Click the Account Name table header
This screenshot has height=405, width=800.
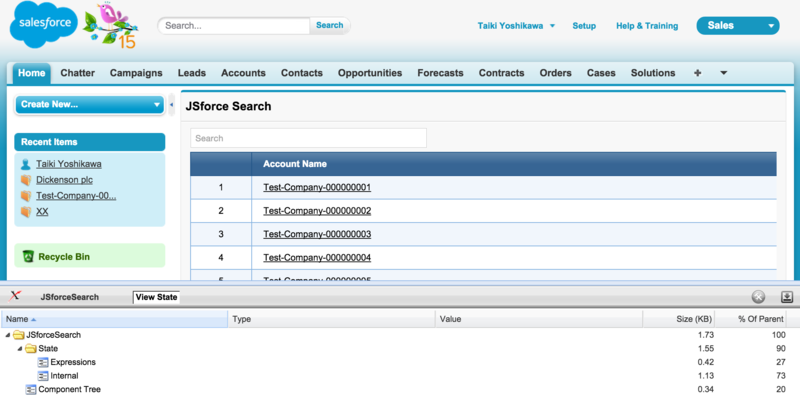tap(295, 164)
